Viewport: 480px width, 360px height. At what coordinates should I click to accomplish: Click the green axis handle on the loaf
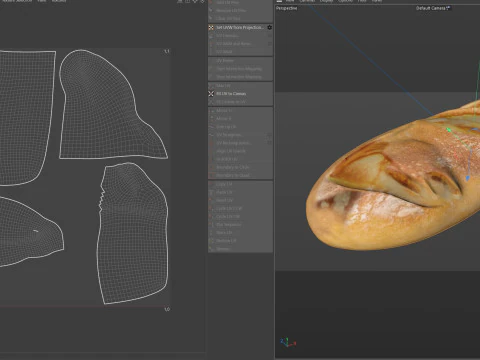(449, 129)
